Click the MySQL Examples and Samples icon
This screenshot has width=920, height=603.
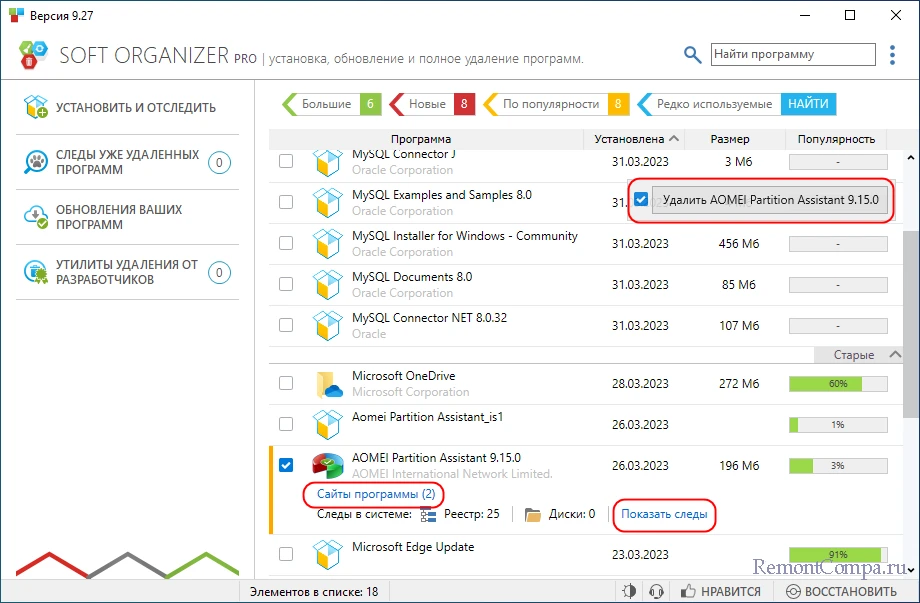327,202
